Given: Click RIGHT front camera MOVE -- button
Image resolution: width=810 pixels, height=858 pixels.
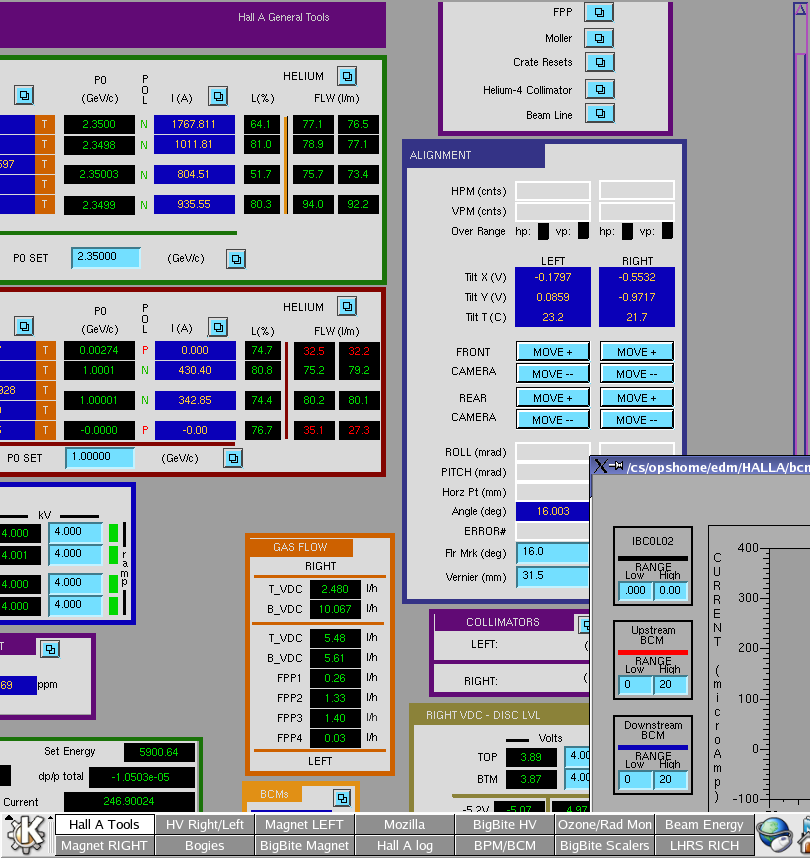Looking at the screenshot, I should click(637, 374).
